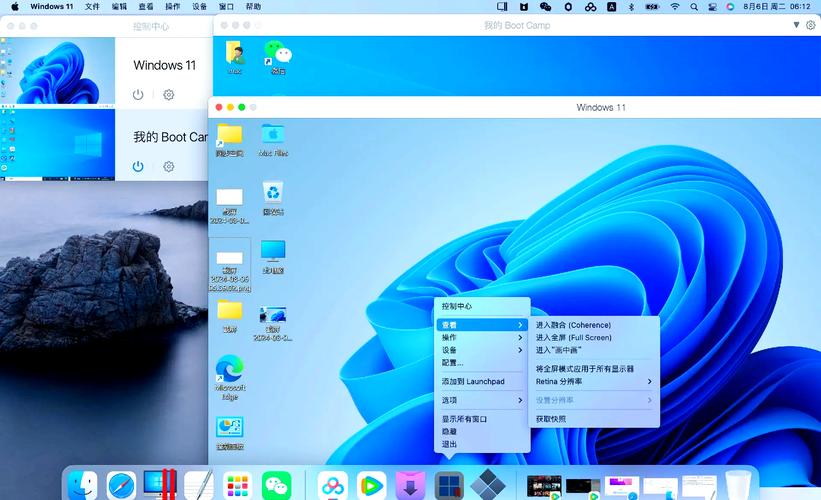
Task: Open TextEdit icon in the Dock
Action: 199,485
